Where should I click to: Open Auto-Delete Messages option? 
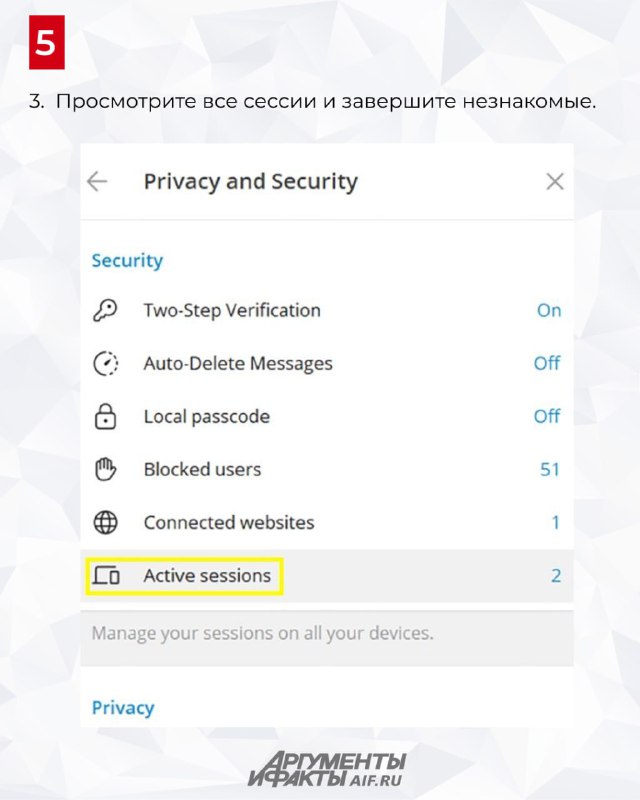pos(327,363)
